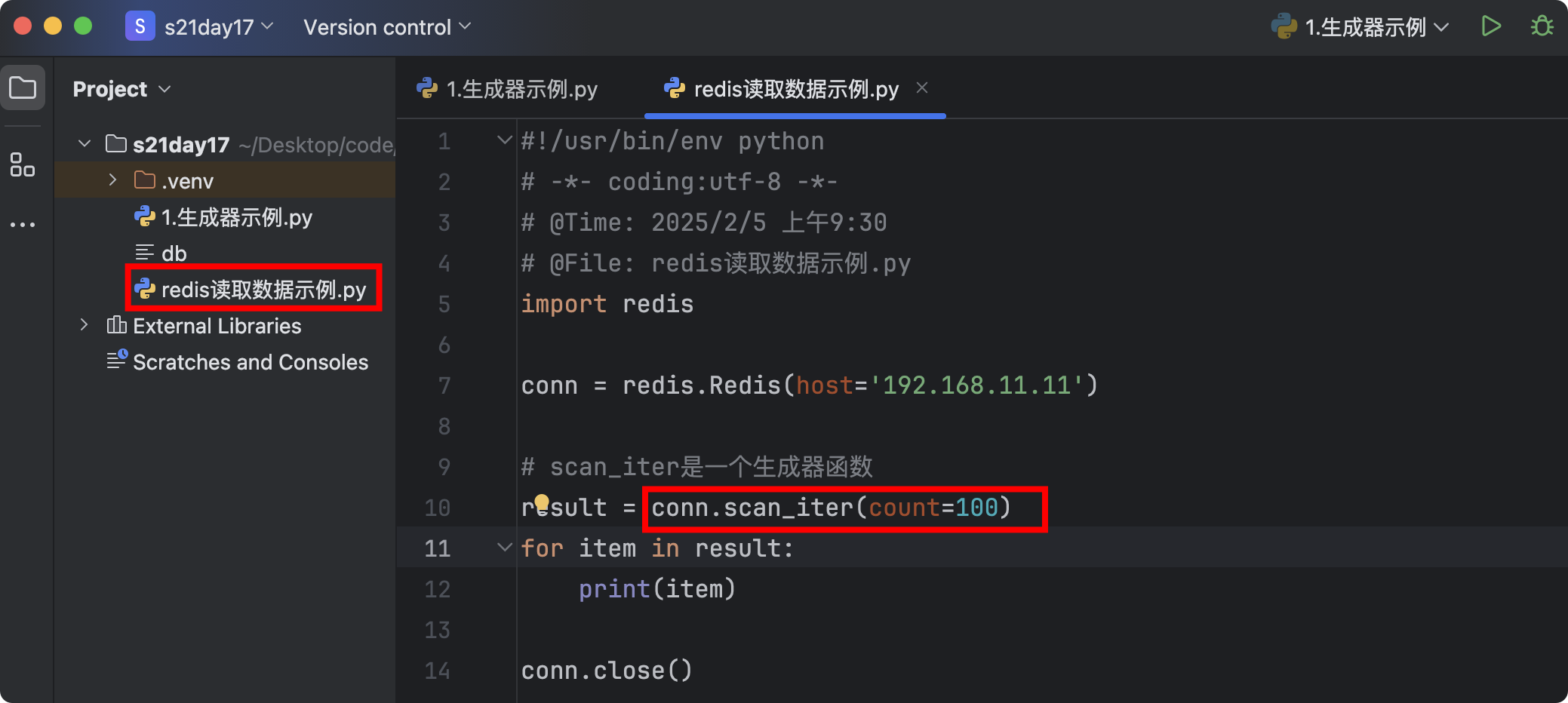Collapse the s21day17 root folder
The width and height of the screenshot is (1568, 703).
84,143
